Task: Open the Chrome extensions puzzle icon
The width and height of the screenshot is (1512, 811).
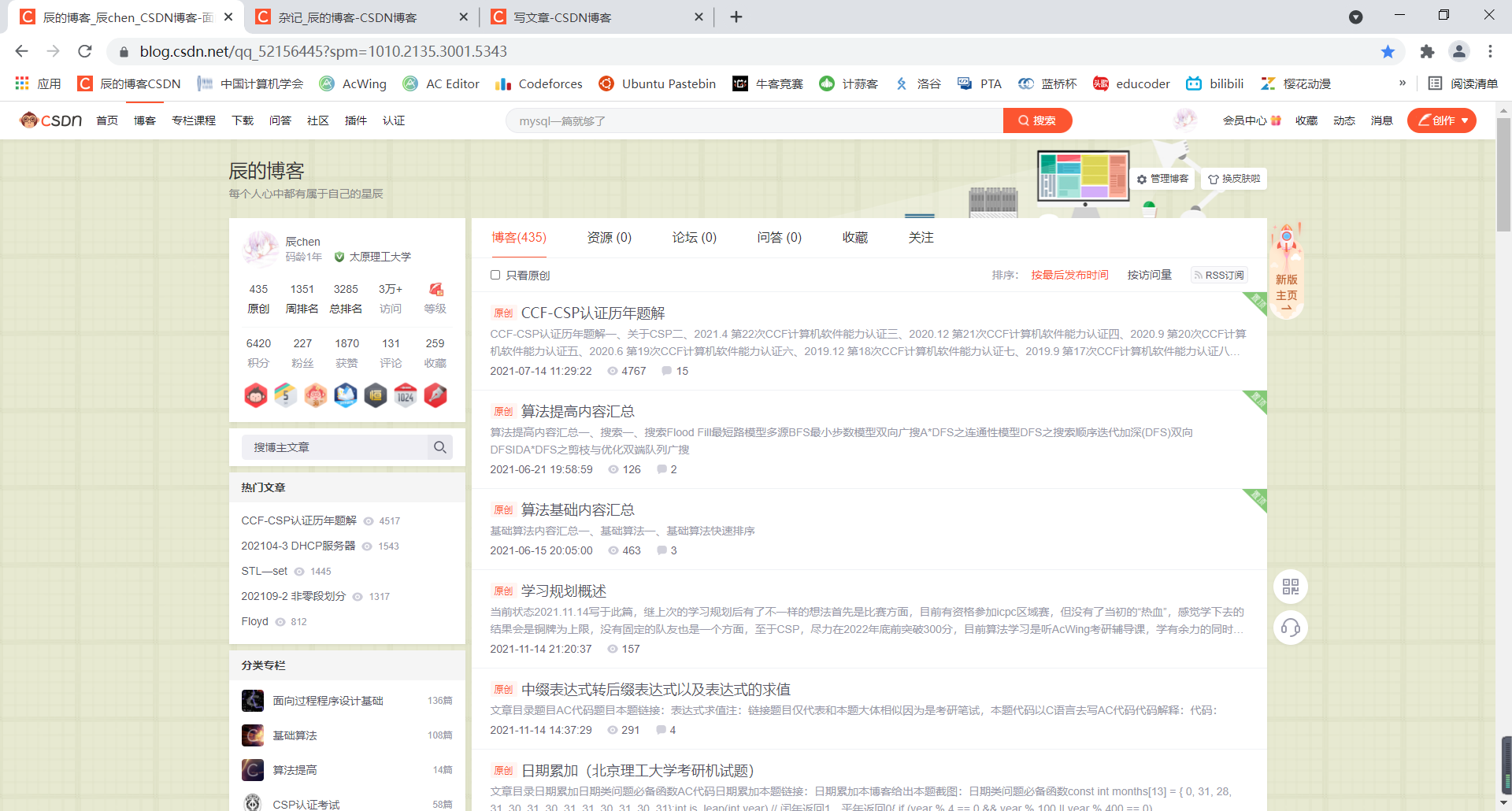Action: click(1427, 51)
